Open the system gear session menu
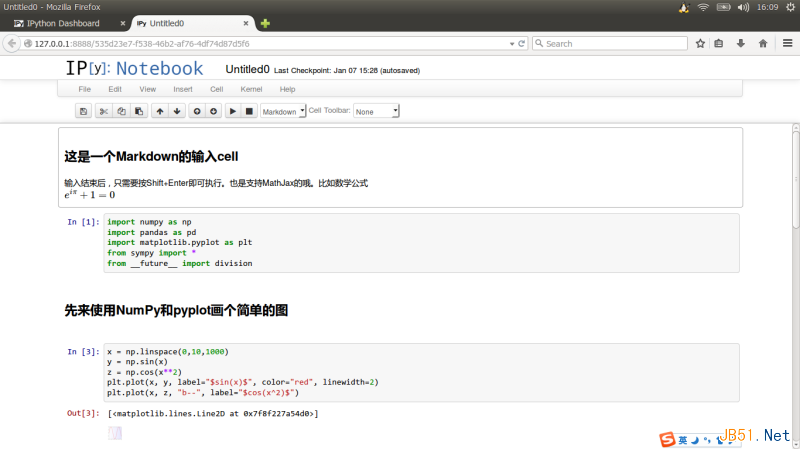Viewport: 800px width, 449px height. (790, 7)
